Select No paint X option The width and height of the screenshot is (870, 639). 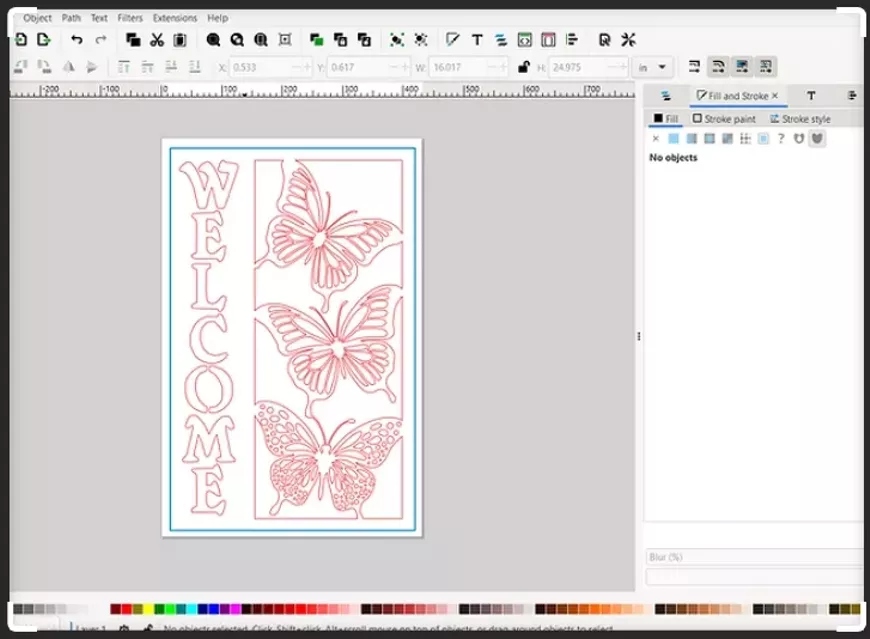pyautogui.click(x=655, y=139)
